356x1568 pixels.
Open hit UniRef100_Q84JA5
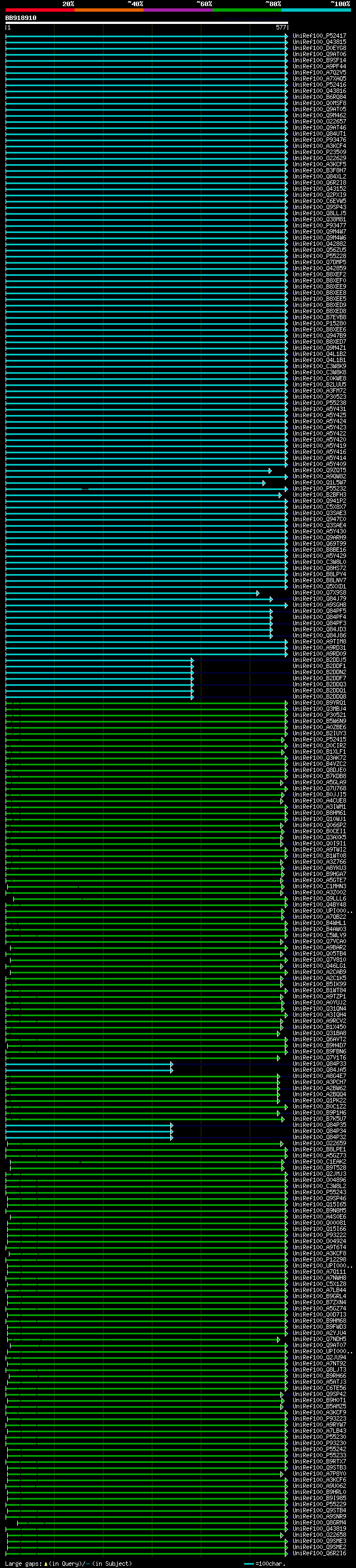pyautogui.click(x=319, y=1070)
